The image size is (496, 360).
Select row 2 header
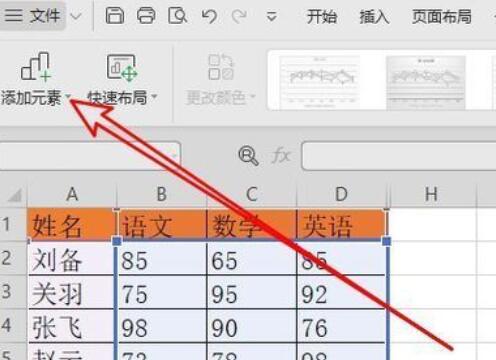(13, 258)
